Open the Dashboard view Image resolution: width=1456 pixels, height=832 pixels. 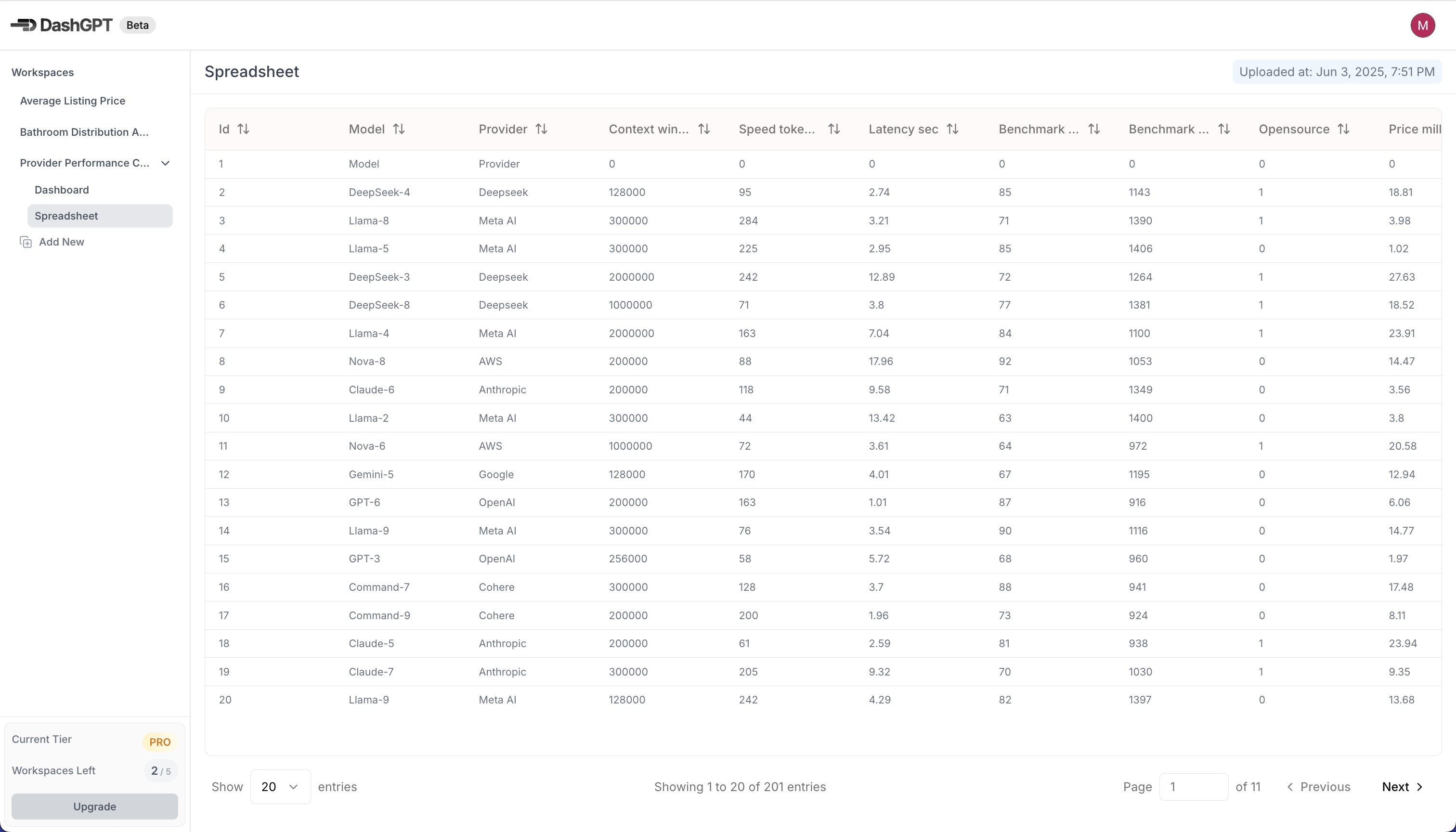62,190
